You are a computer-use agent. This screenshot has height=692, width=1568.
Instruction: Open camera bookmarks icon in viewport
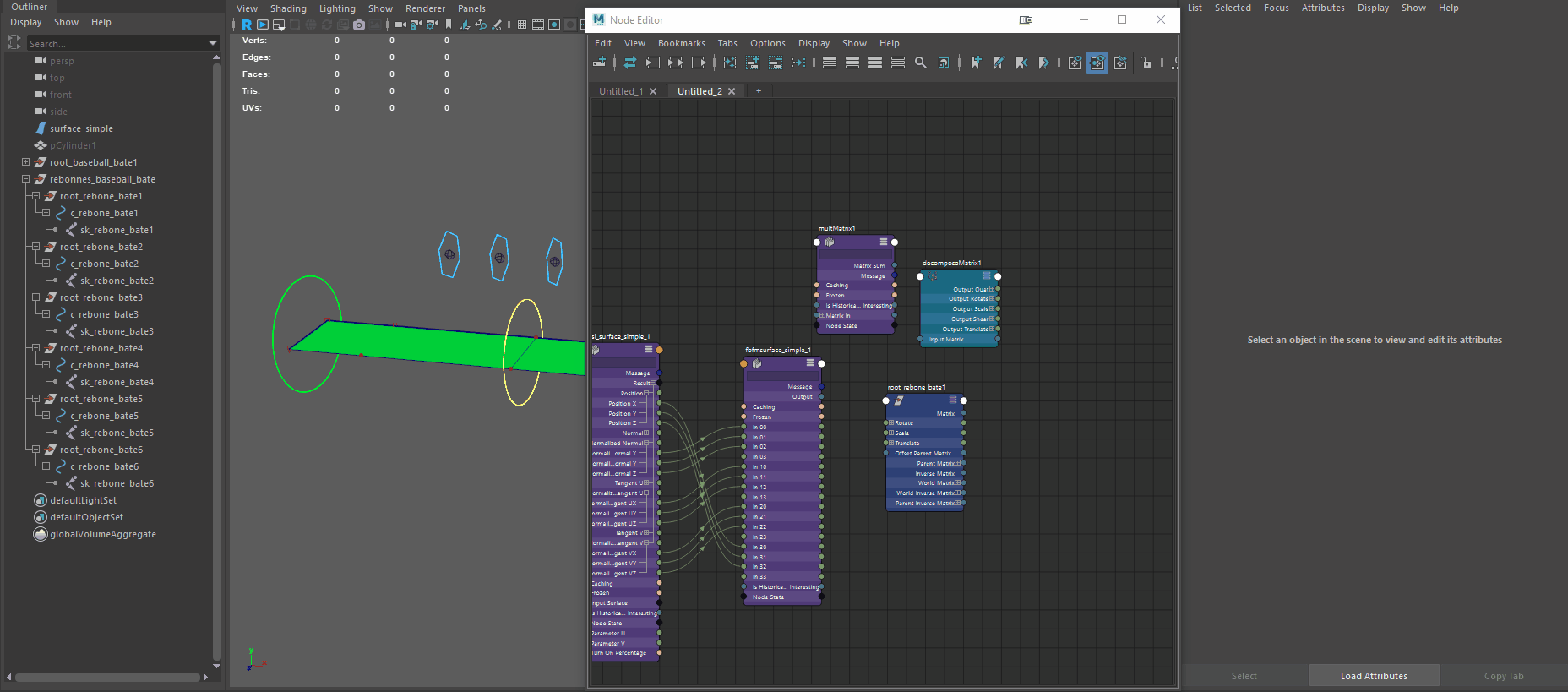[x=449, y=25]
